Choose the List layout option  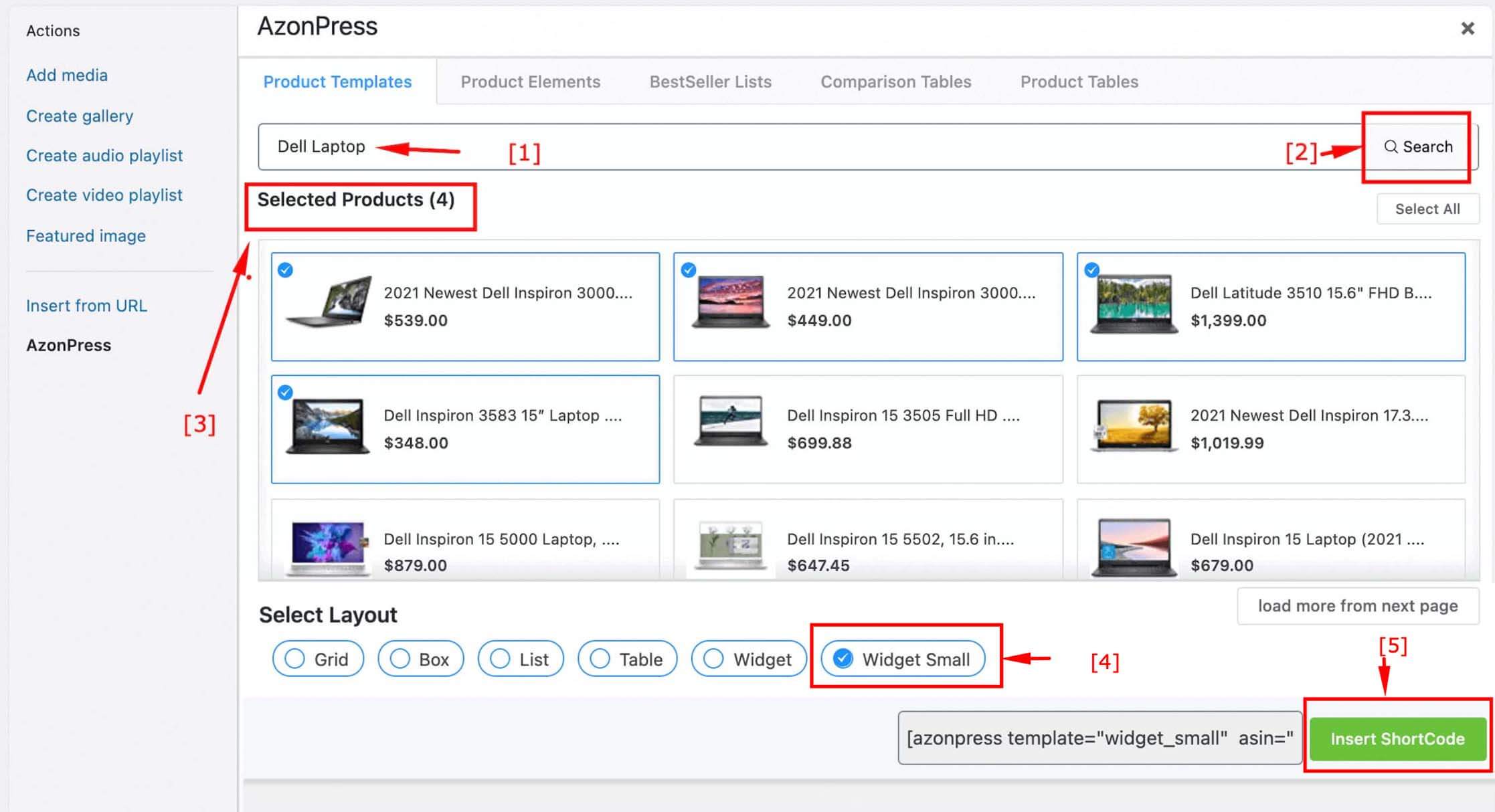(521, 659)
